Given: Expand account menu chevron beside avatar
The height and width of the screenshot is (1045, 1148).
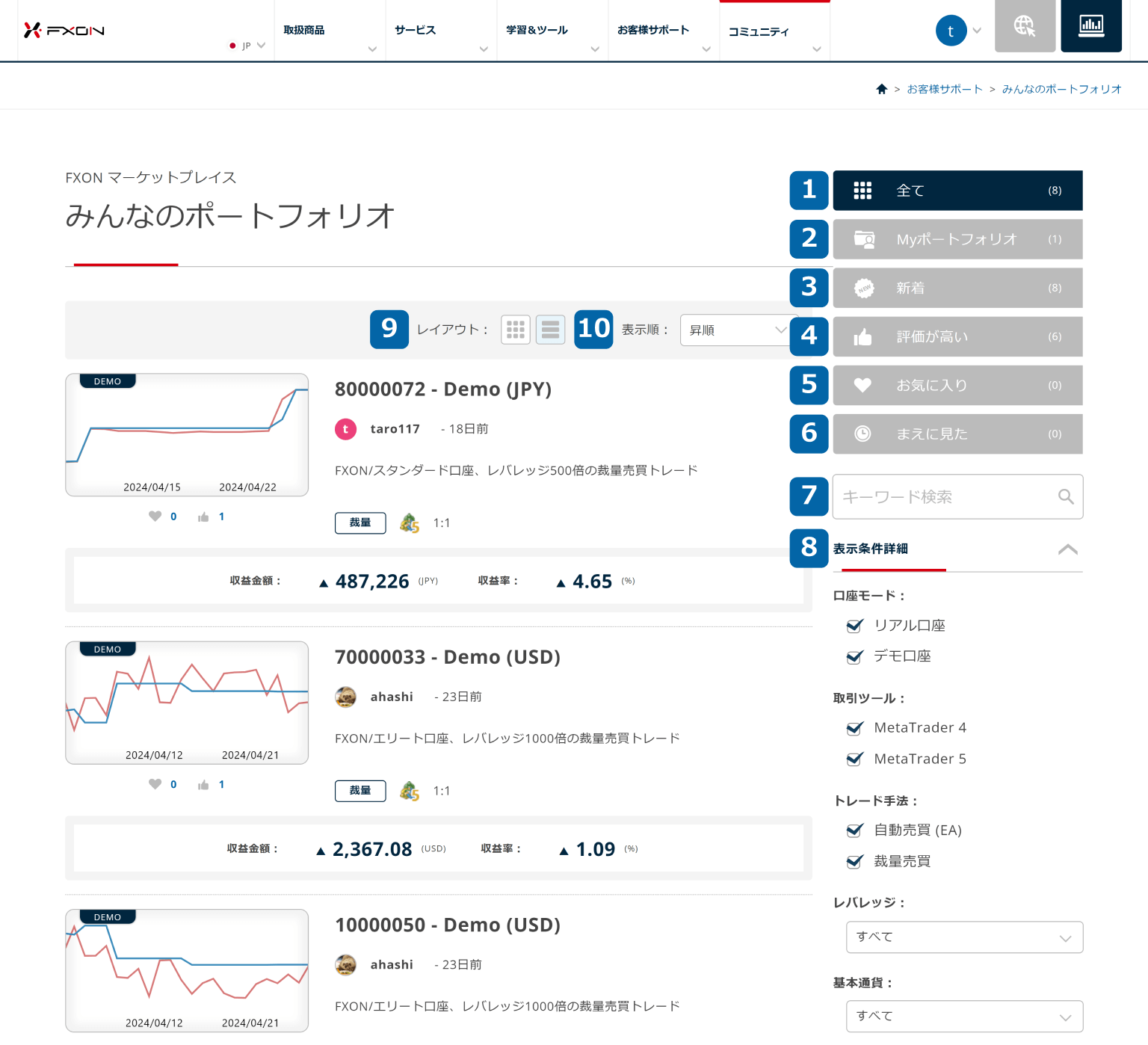Looking at the screenshot, I should tap(977, 31).
